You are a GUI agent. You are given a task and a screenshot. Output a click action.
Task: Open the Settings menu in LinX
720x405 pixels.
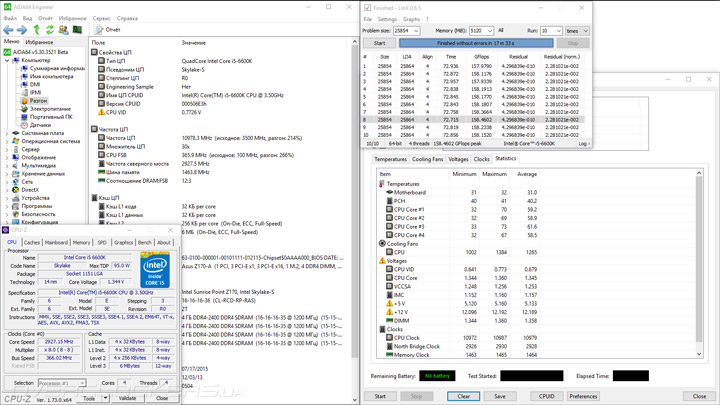point(387,19)
